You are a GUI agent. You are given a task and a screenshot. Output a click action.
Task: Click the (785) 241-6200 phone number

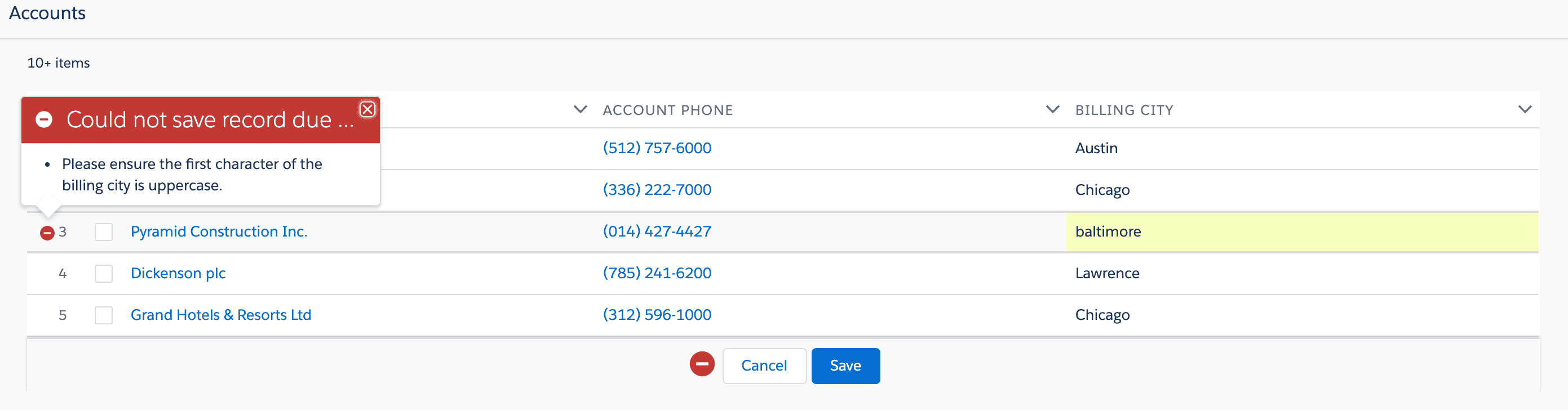coord(657,274)
